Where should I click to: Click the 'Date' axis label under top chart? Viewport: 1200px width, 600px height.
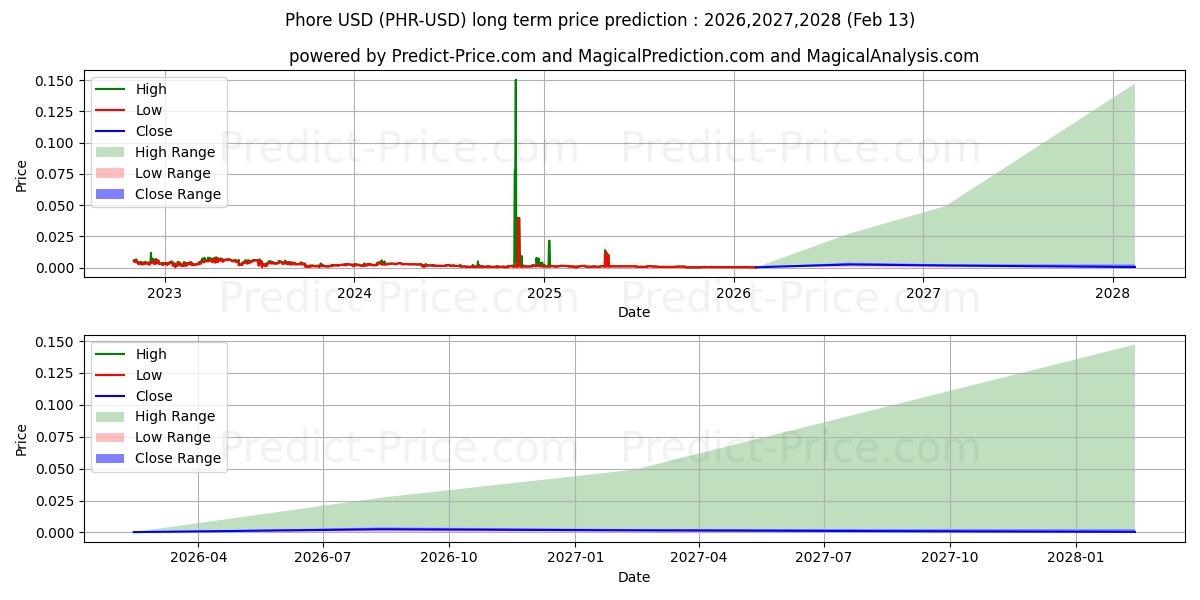click(634, 312)
